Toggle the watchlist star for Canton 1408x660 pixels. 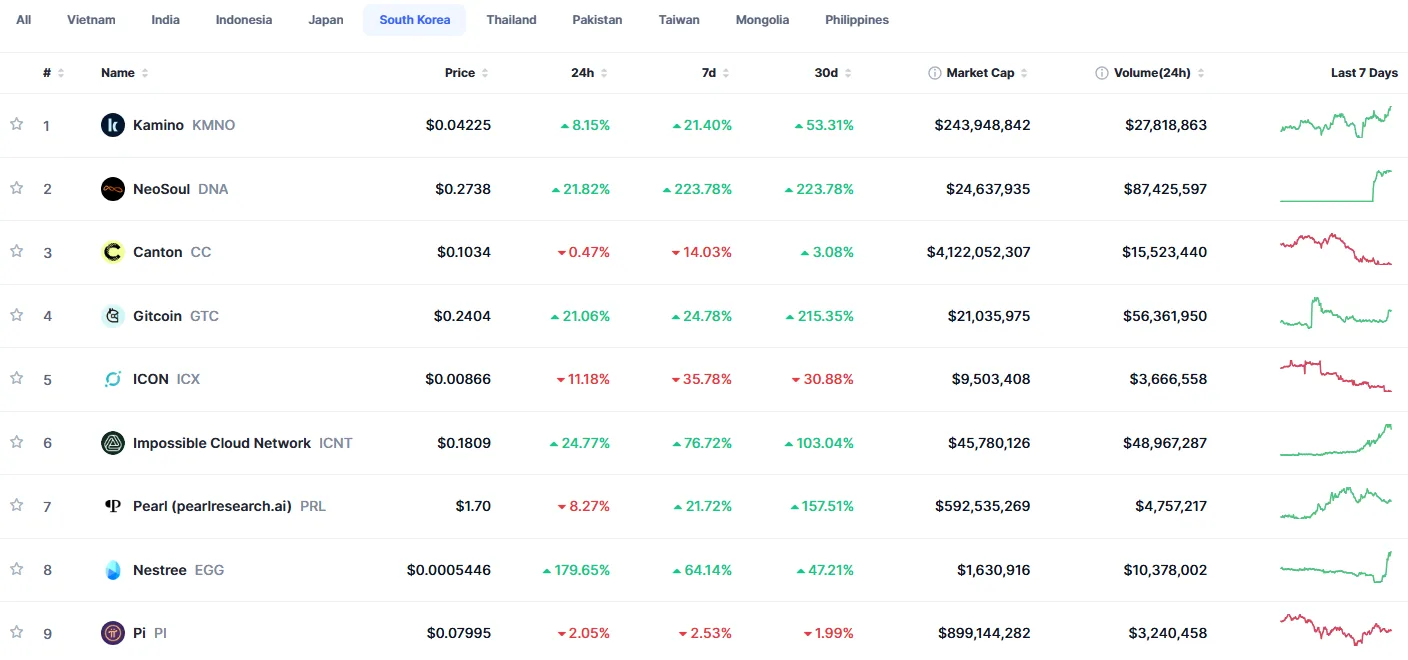tap(16, 251)
